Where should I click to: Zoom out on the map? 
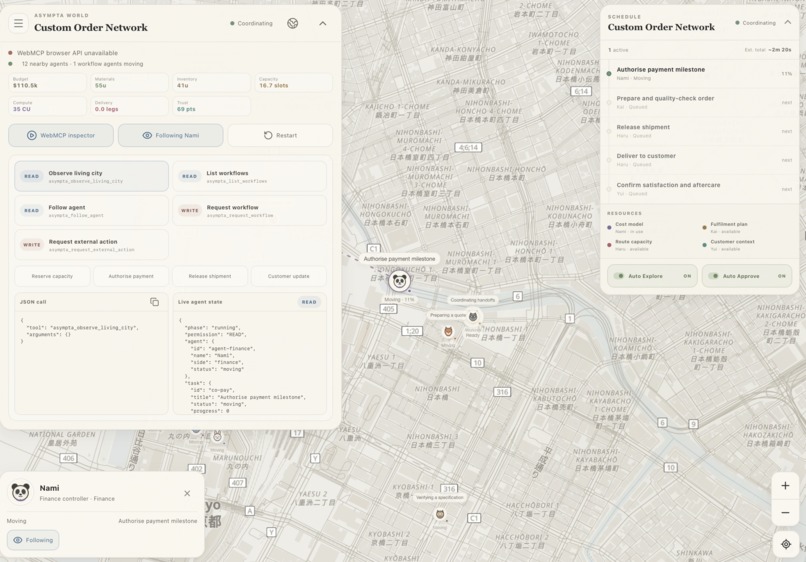coord(785,513)
